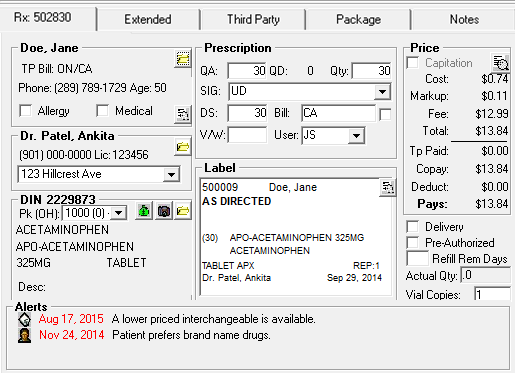The width and height of the screenshot is (515, 373).
Task: Click Dr. Patel, Ankita heading
Action: click(x=67, y=136)
